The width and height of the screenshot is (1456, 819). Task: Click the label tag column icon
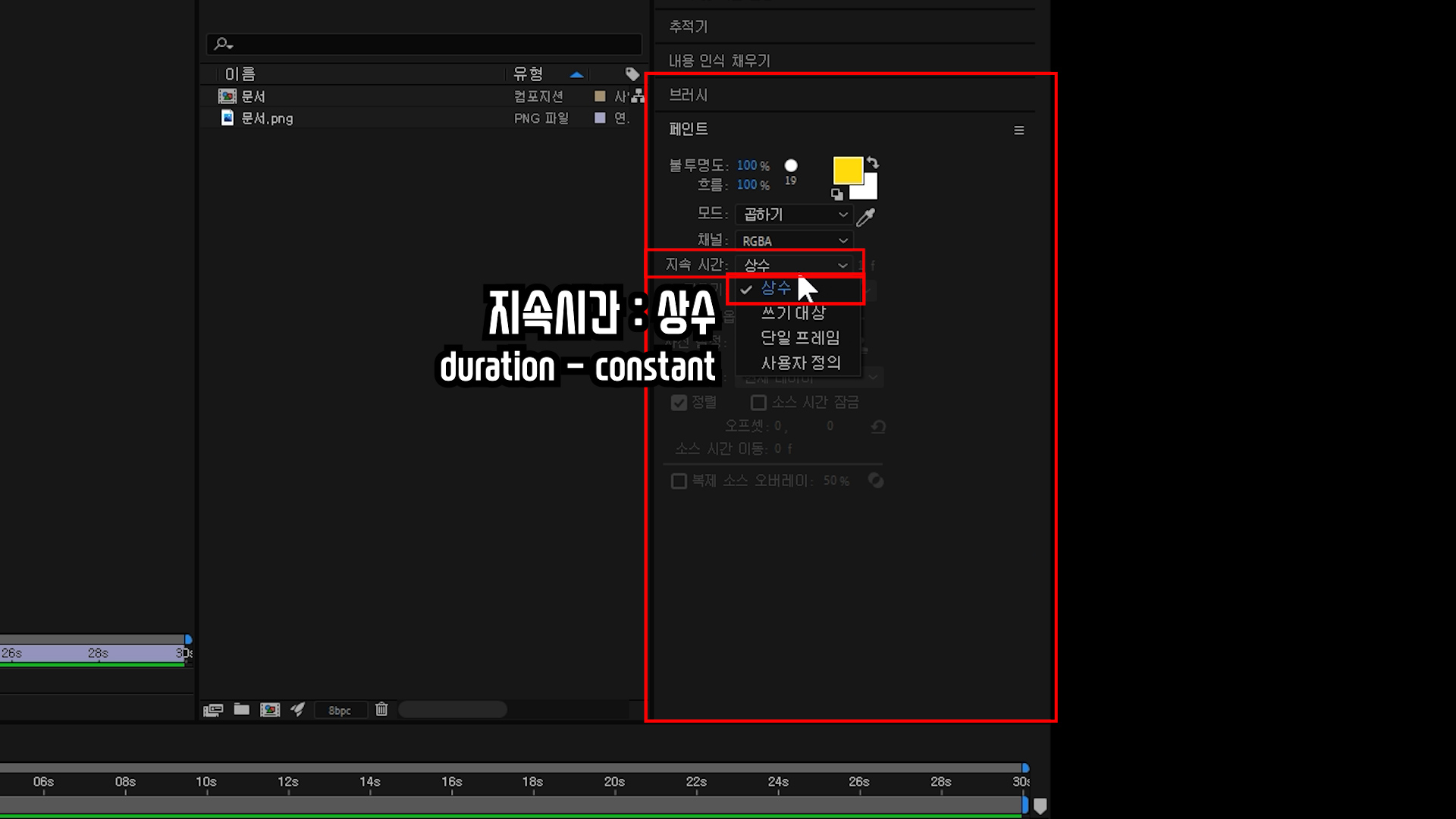632,74
